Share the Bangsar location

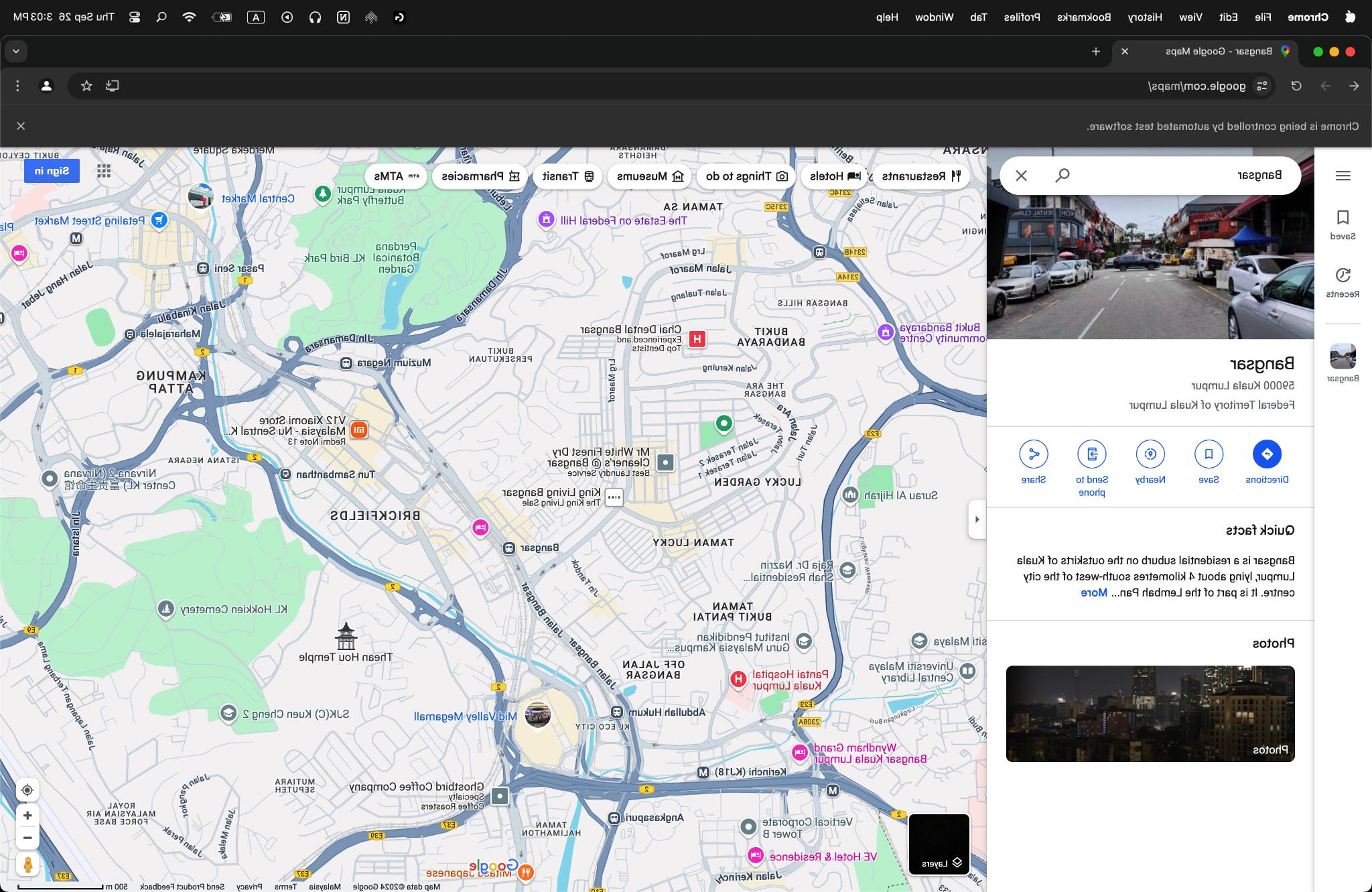click(1034, 461)
